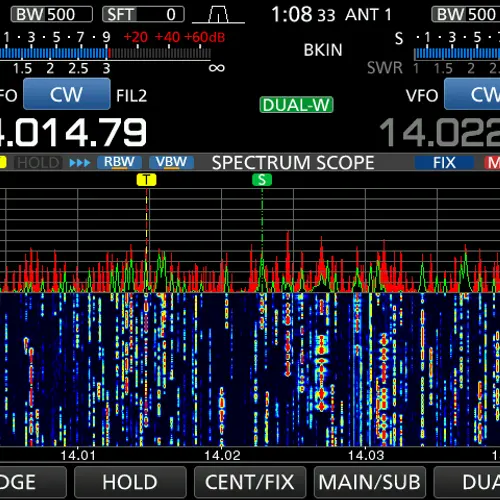Screen dimensions: 500x500
Task: Click the scope speed triple-arrow icon
Action: [80, 163]
